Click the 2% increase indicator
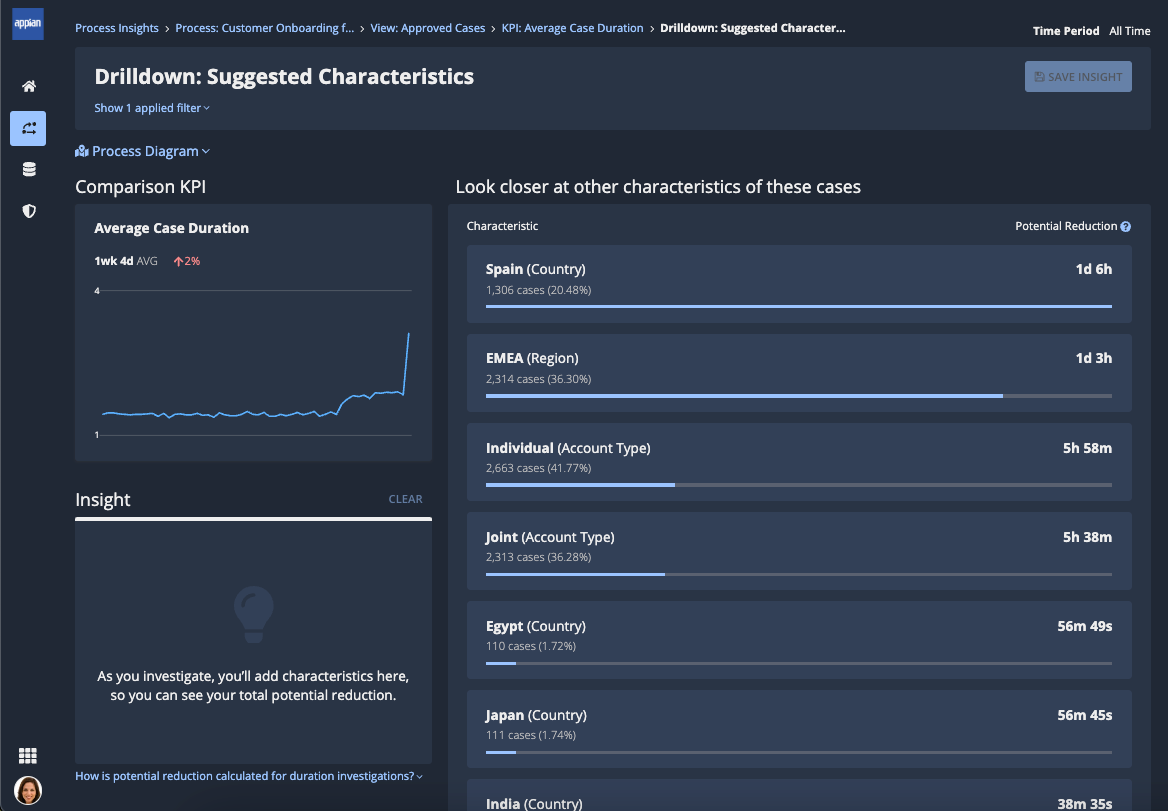The height and width of the screenshot is (811, 1168). pos(187,261)
